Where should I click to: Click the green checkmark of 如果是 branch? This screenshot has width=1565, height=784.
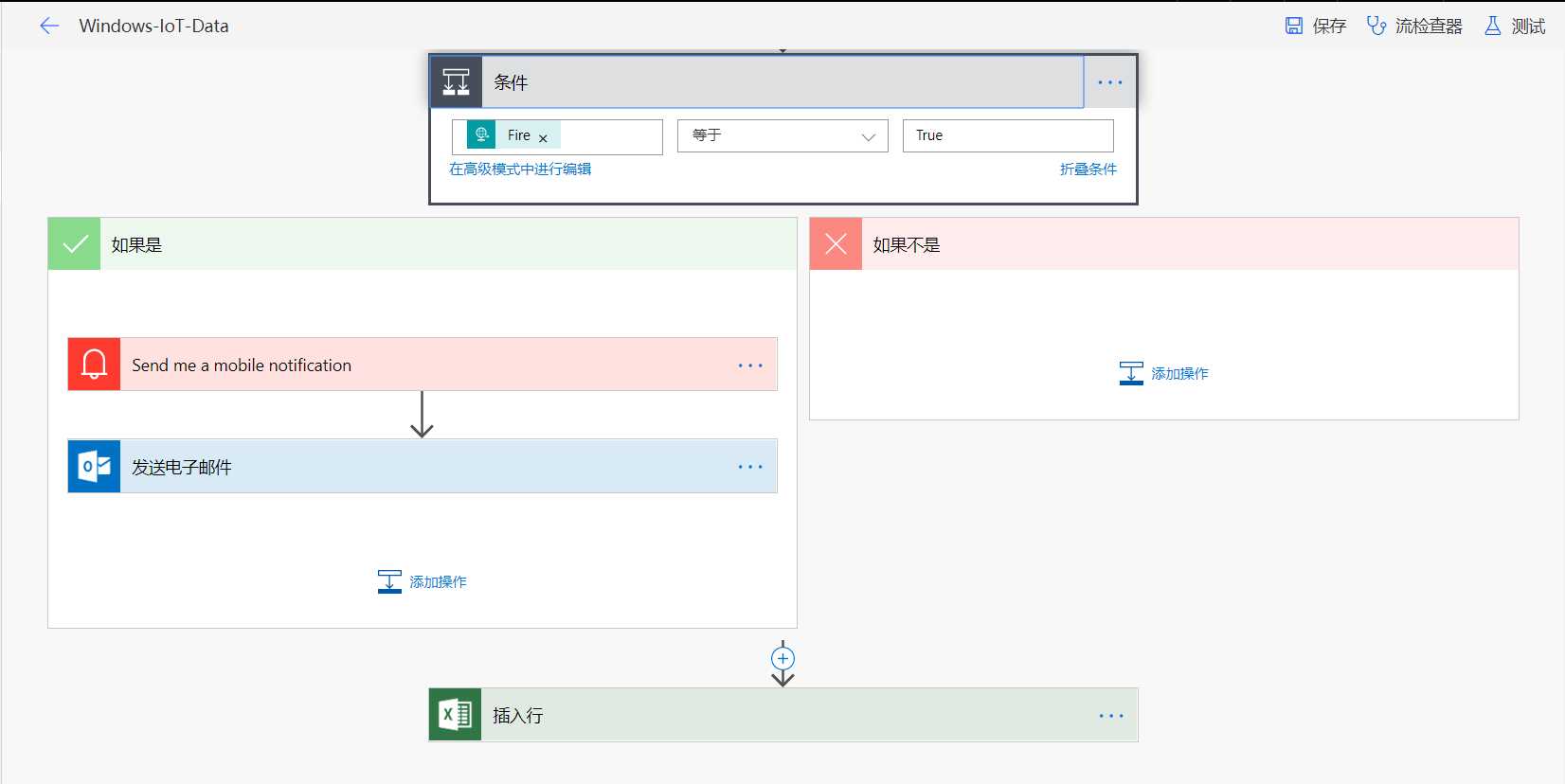click(75, 244)
